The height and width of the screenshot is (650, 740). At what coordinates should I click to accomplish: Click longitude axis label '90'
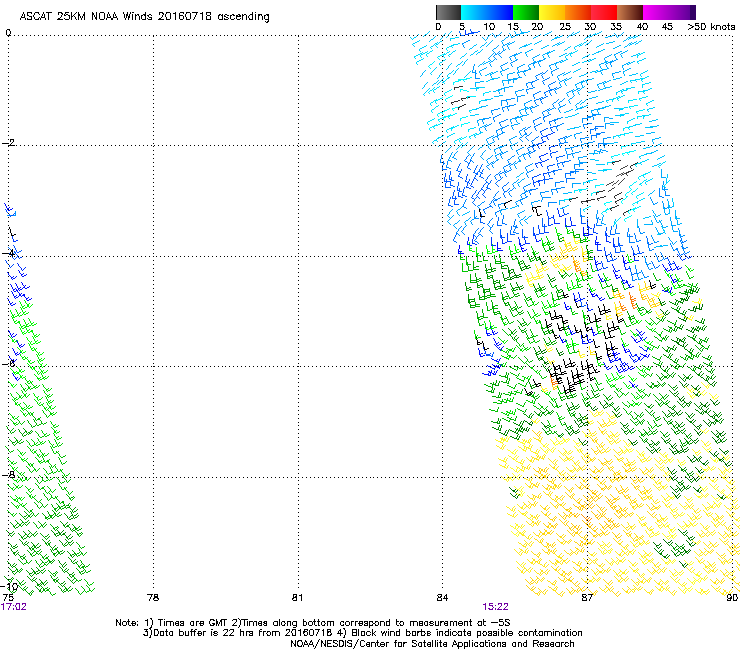click(x=732, y=598)
